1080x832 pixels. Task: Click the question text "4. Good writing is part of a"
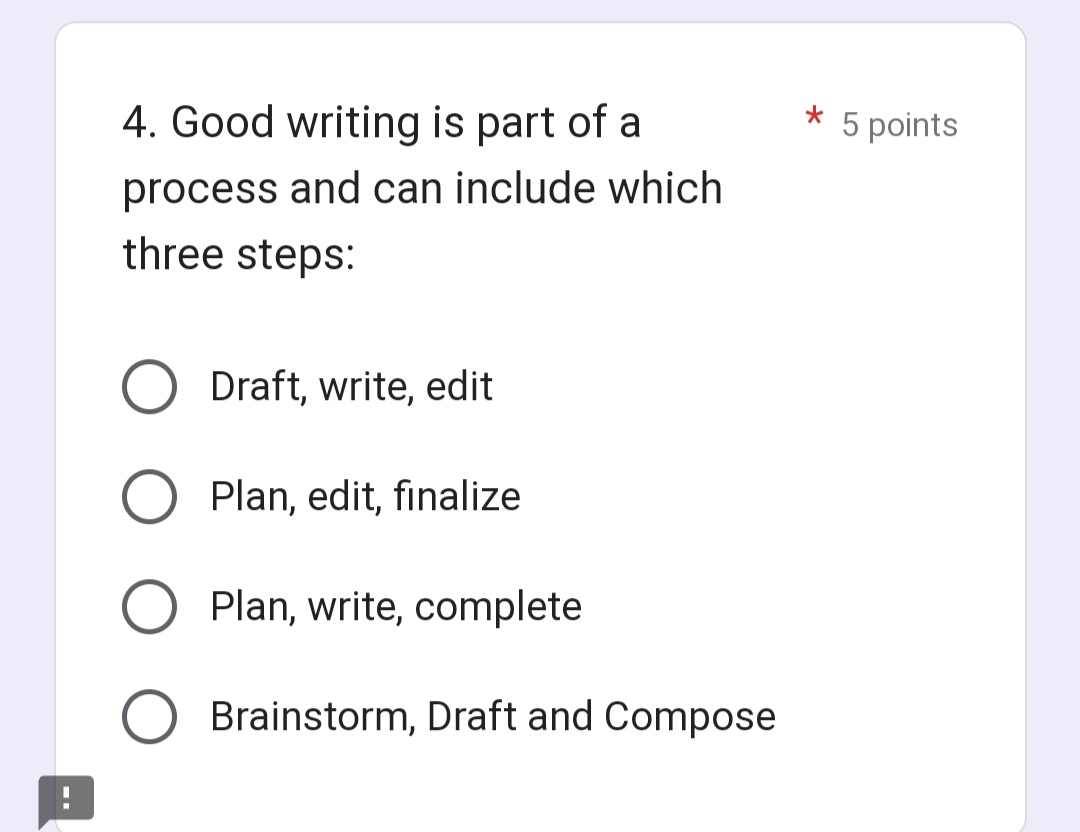[x=381, y=122]
